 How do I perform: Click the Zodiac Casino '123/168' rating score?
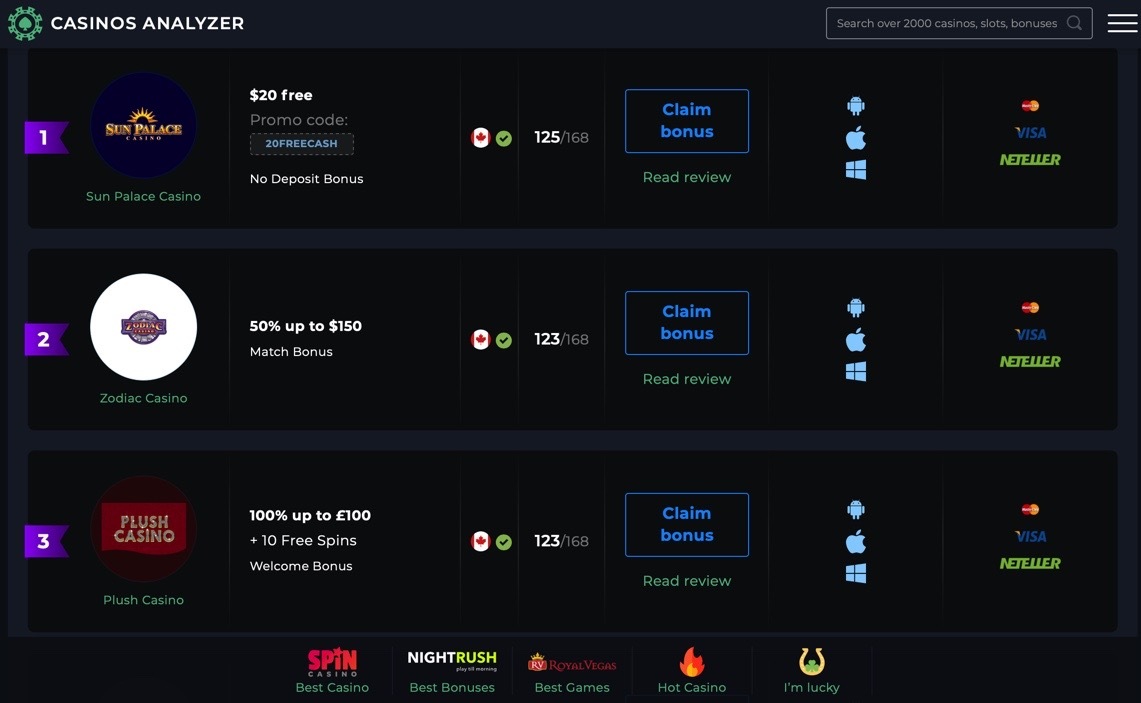tap(561, 339)
